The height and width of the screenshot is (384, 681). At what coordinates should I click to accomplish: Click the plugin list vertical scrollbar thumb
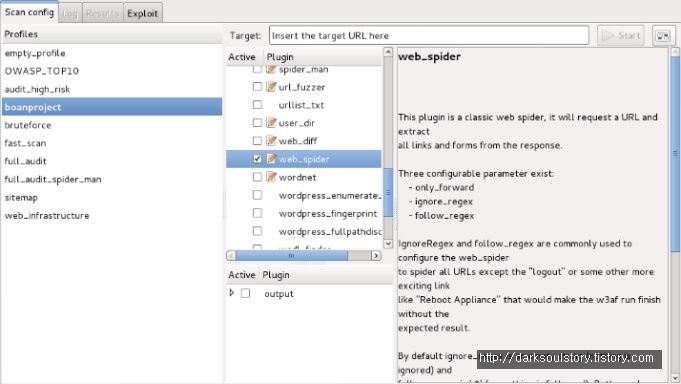388,192
